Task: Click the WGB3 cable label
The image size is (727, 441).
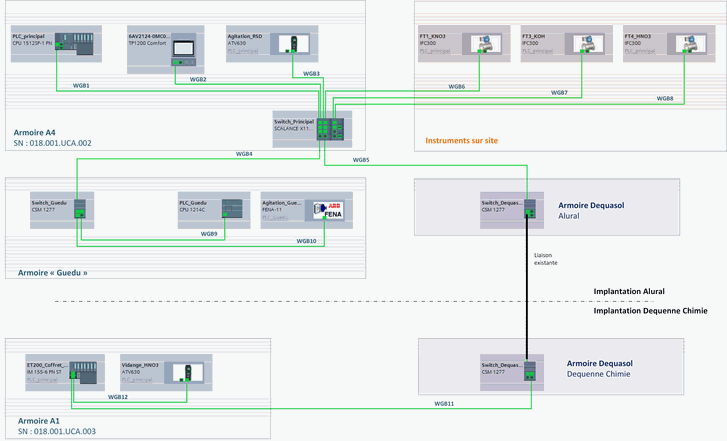Action: (x=311, y=74)
